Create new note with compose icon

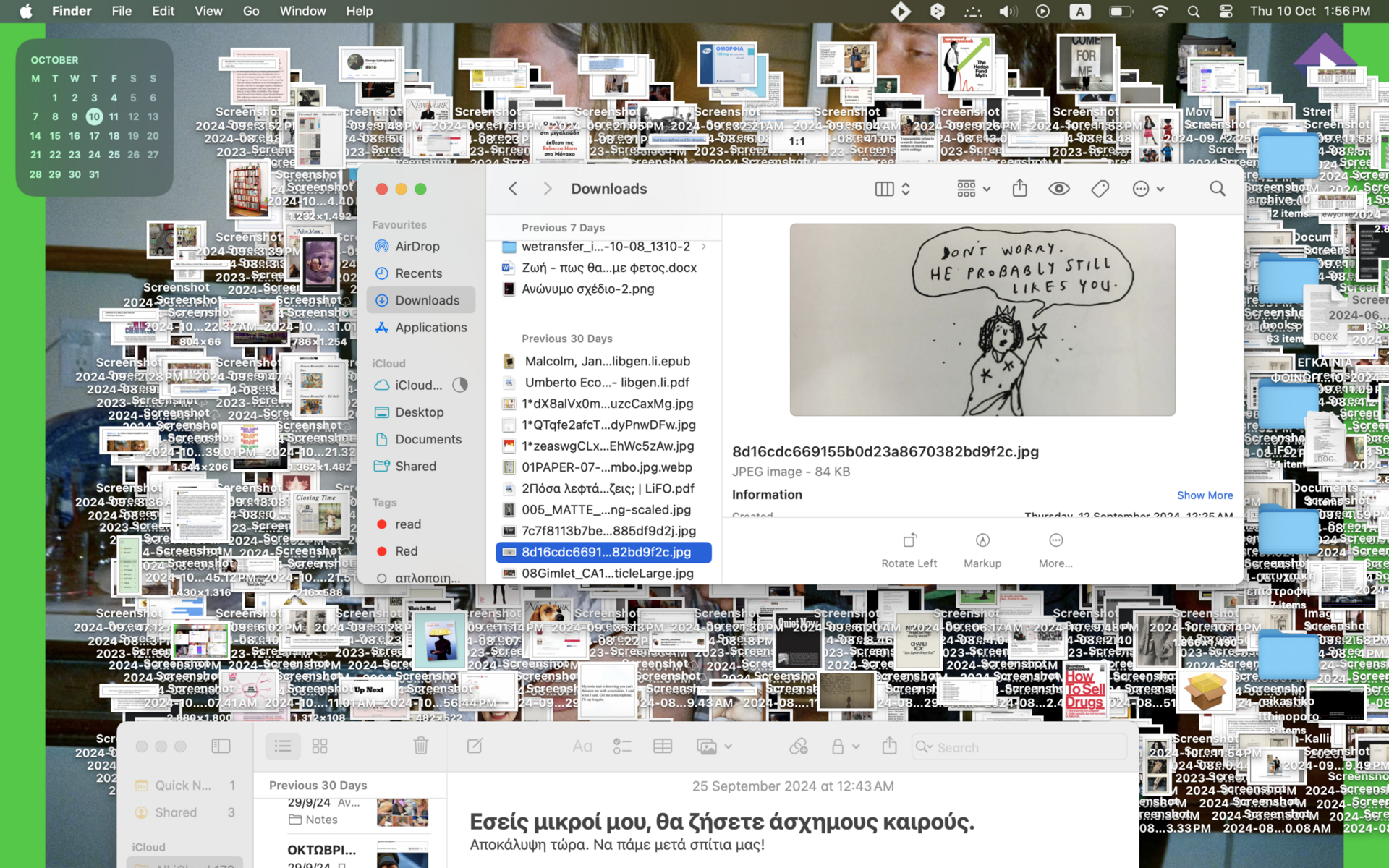[475, 746]
